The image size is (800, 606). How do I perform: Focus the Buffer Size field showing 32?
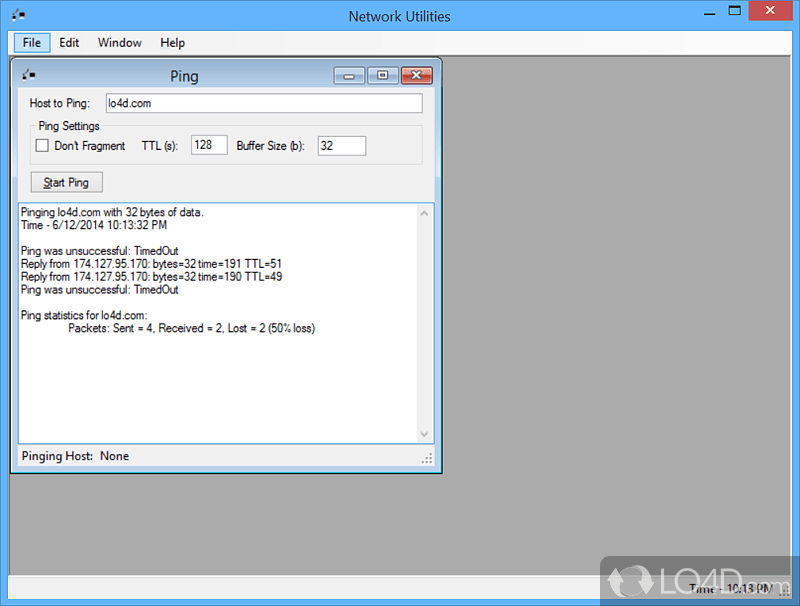[x=342, y=146]
